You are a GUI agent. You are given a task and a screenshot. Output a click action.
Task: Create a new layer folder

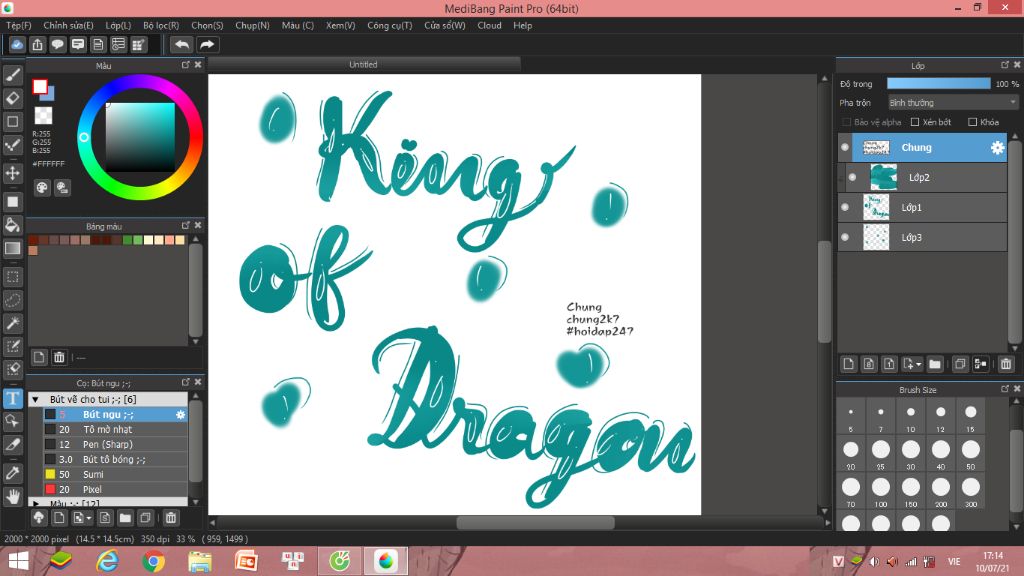(x=935, y=364)
